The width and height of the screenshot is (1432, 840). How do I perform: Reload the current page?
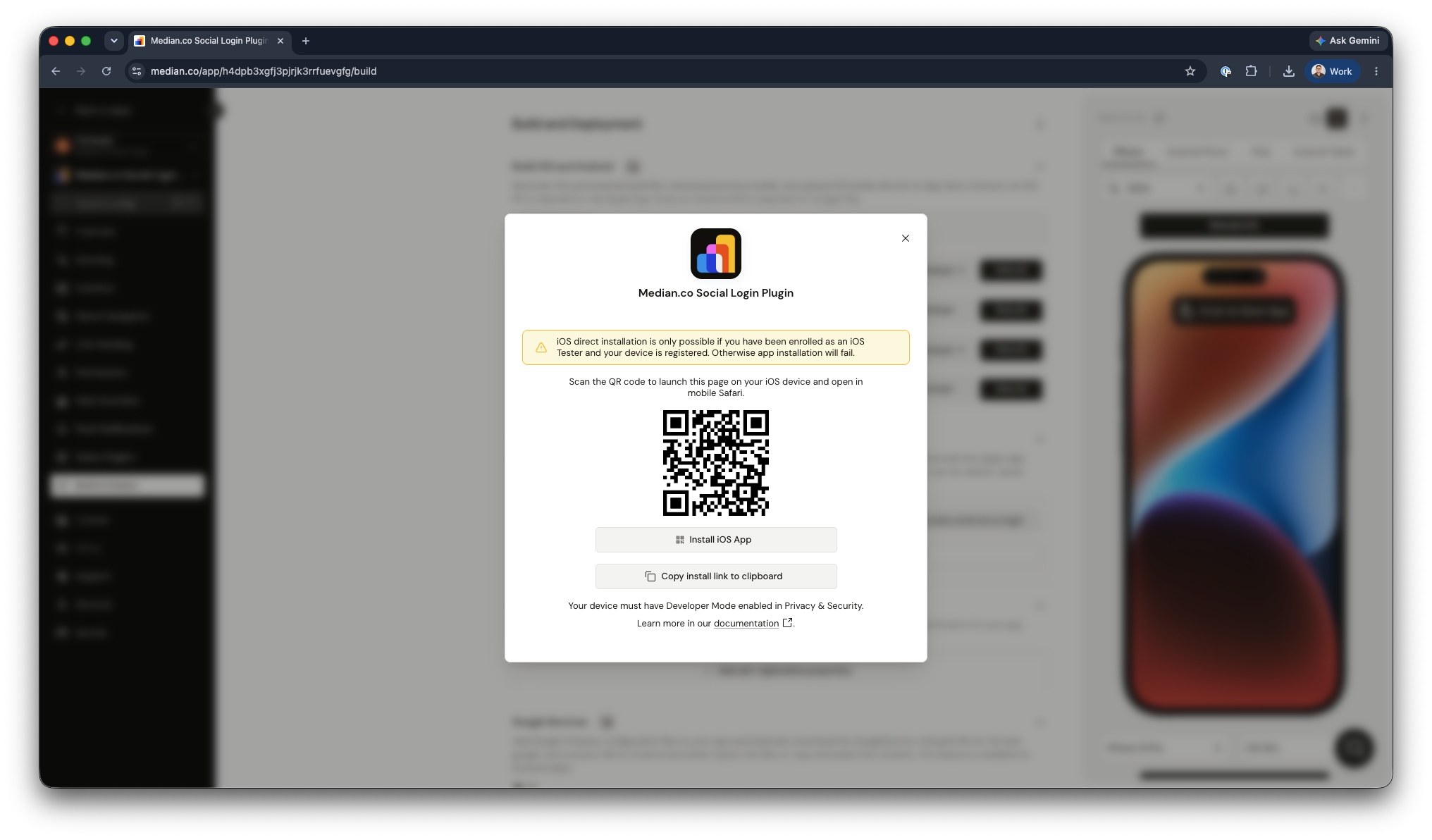click(x=106, y=71)
